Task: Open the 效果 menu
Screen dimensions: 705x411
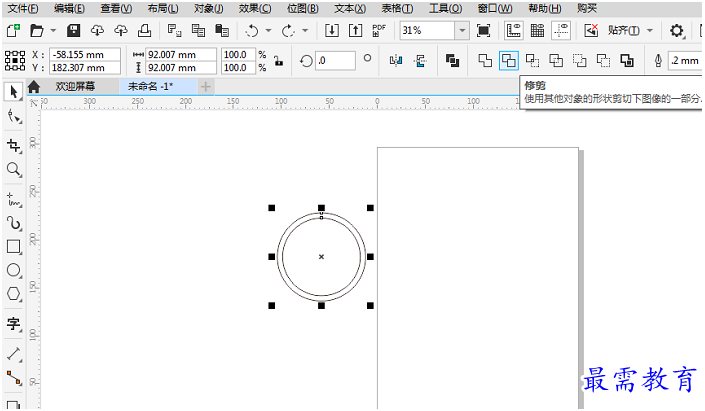Action: tap(255, 9)
